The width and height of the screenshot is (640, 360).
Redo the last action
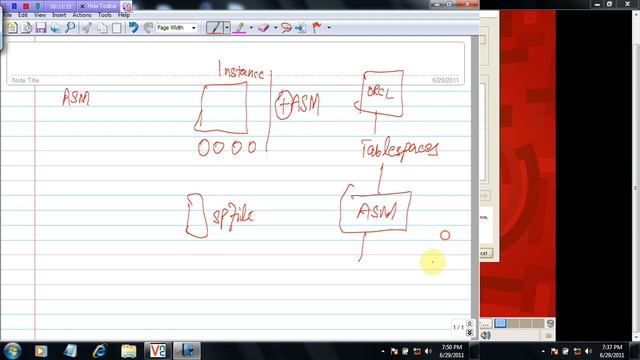pyautogui.click(x=148, y=28)
